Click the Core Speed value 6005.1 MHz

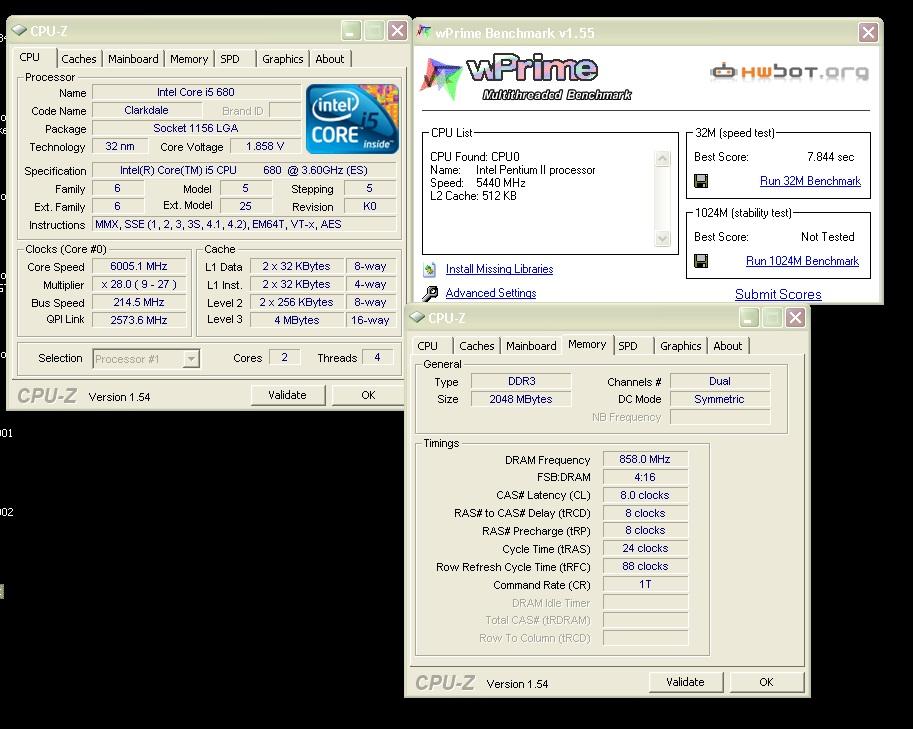[139, 266]
